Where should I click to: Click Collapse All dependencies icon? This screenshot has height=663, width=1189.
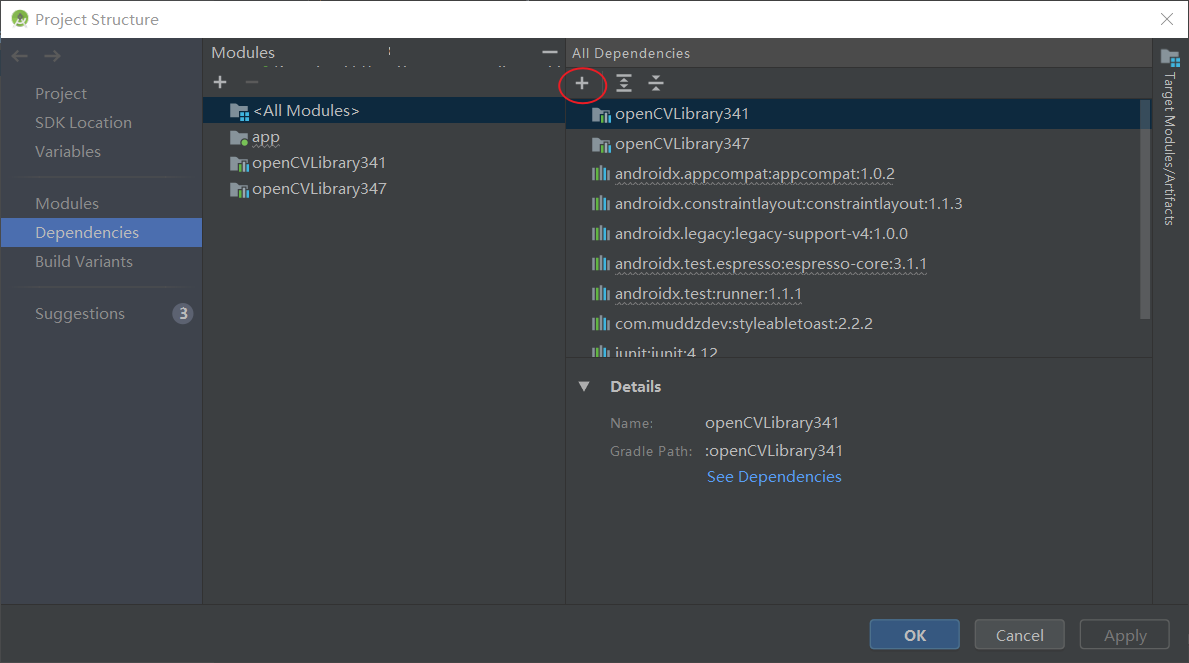tap(656, 83)
